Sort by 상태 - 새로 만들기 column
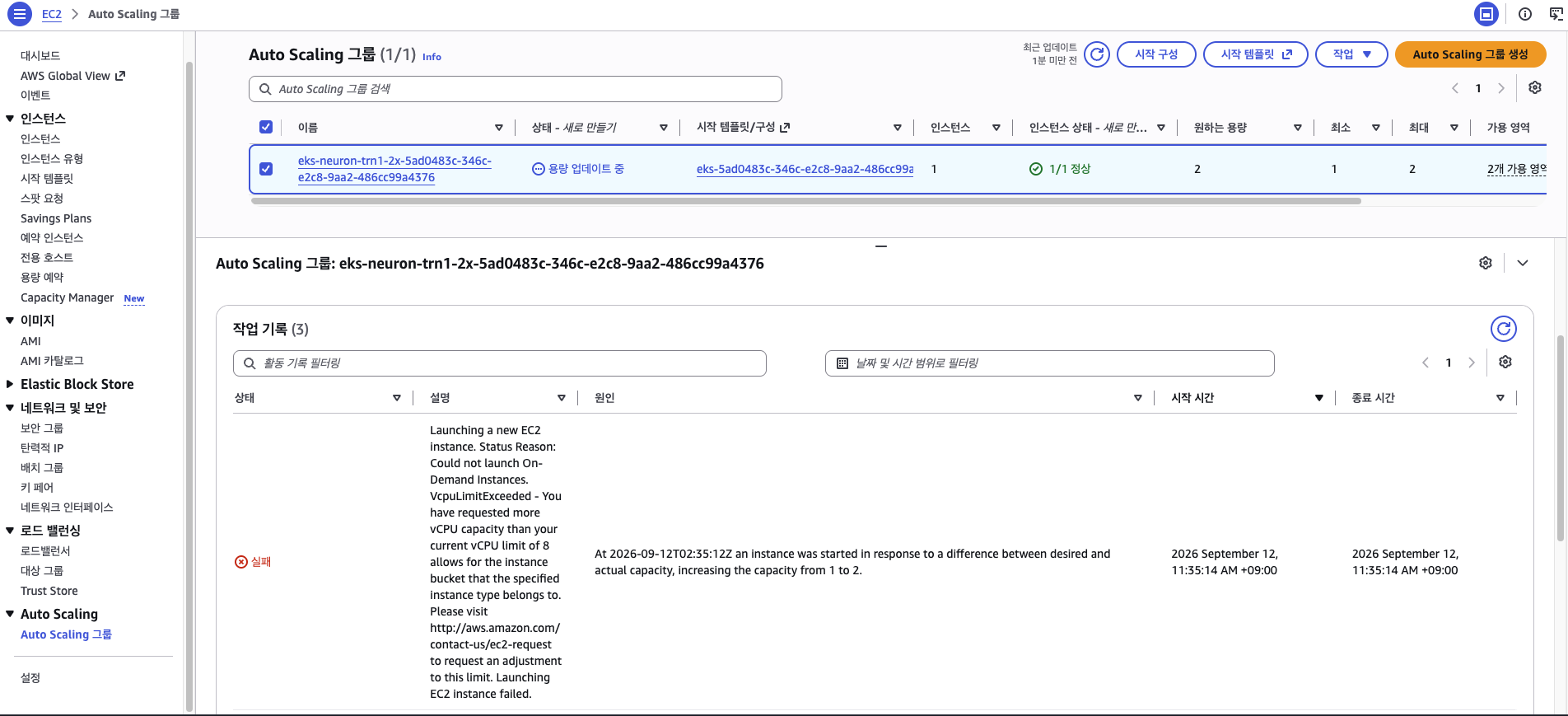 tap(664, 128)
